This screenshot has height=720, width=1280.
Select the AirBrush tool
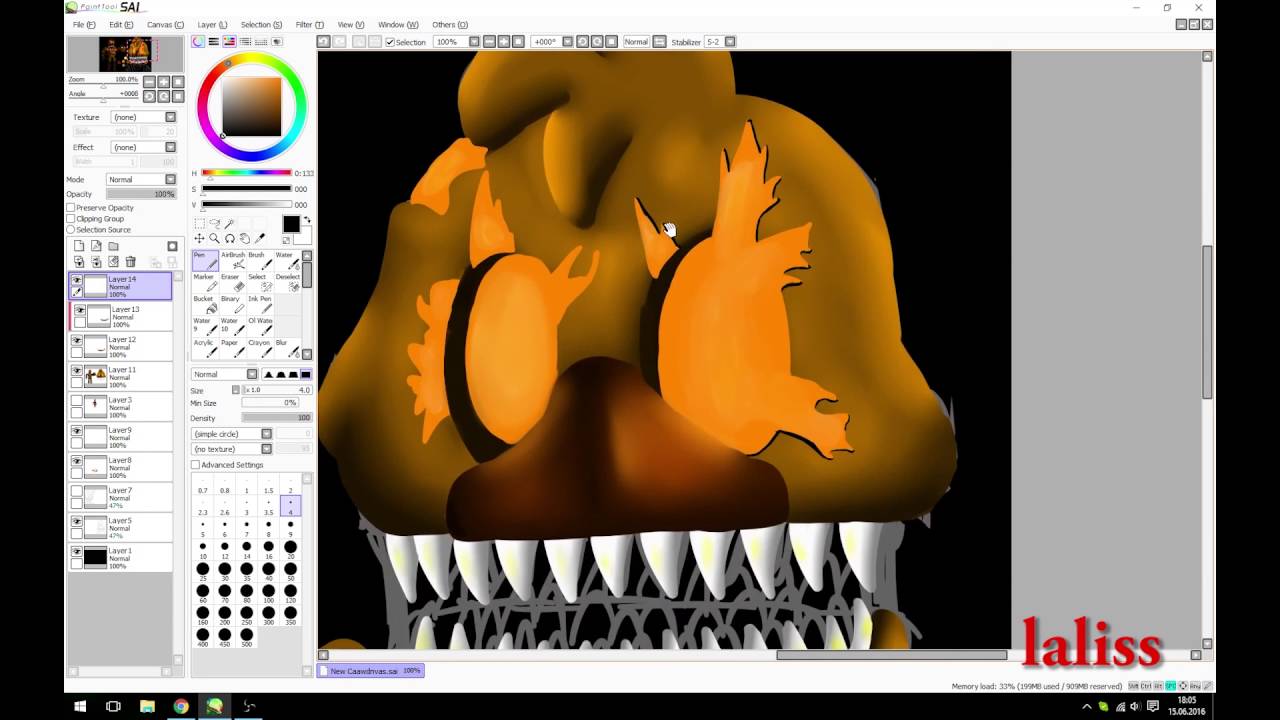click(x=232, y=261)
